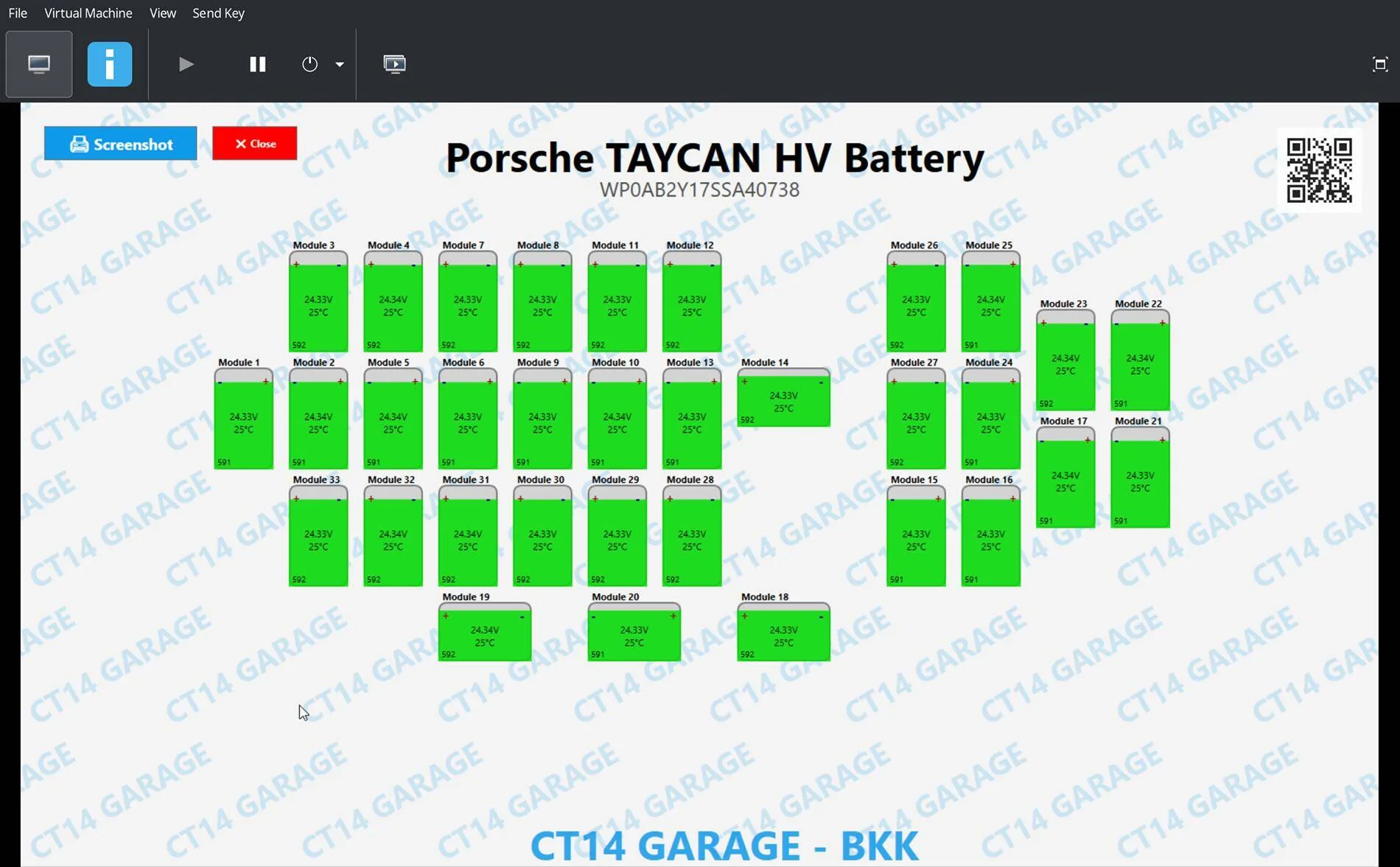
Task: Click the Module 3 battery cell
Action: pyautogui.click(x=318, y=302)
